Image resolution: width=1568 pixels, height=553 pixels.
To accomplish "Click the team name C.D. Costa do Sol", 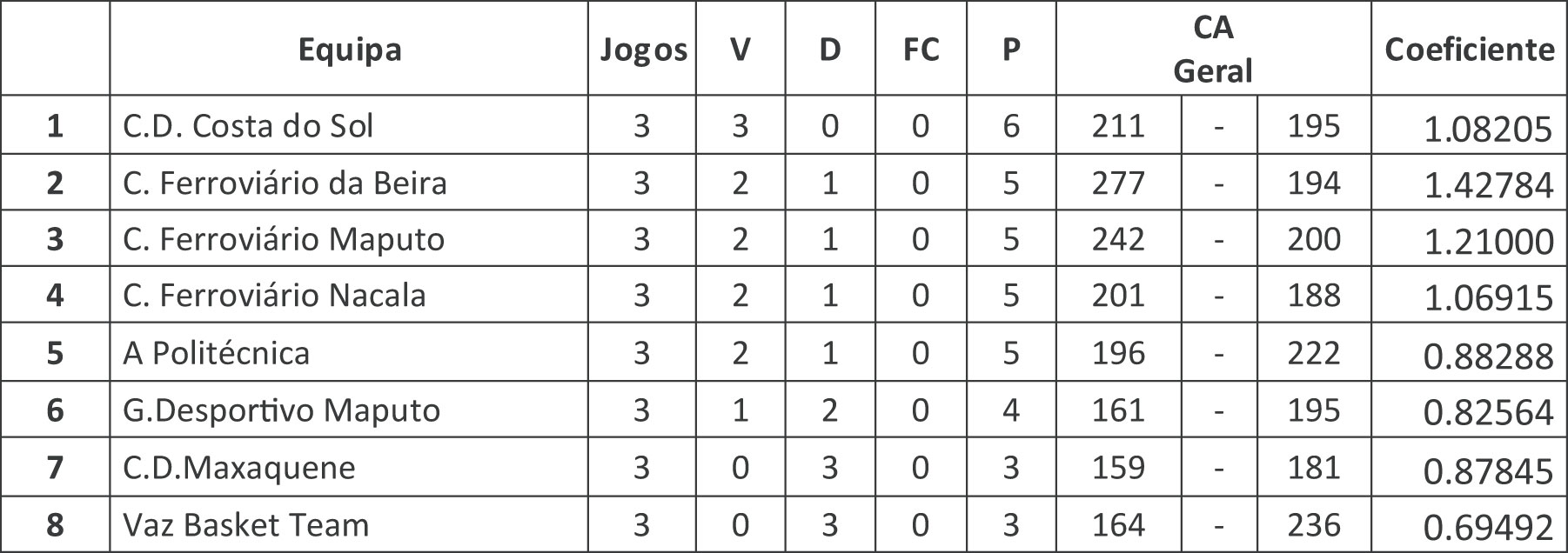I will pyautogui.click(x=248, y=126).
